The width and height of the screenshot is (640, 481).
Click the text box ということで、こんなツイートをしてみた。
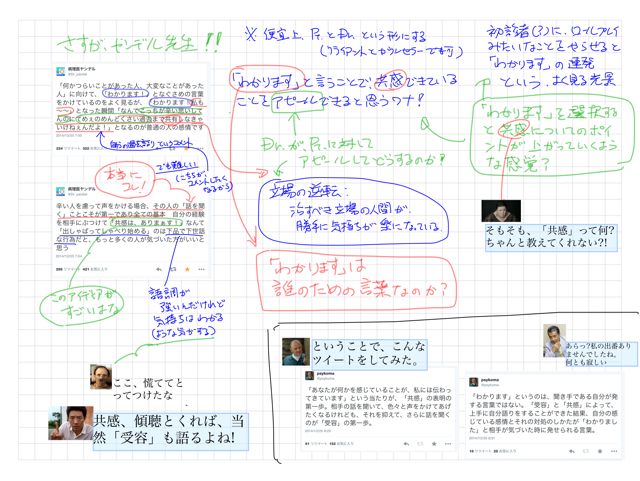(369, 354)
